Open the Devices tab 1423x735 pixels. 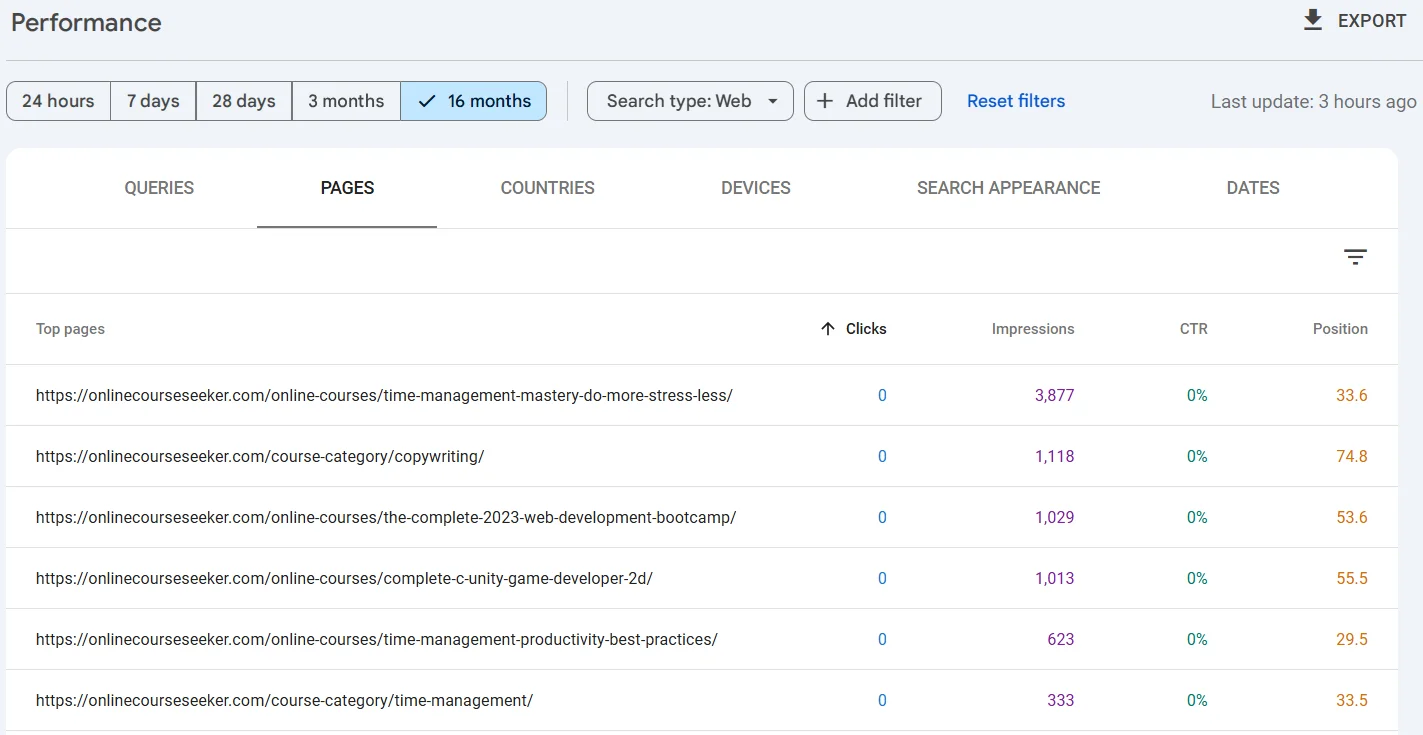(x=755, y=188)
